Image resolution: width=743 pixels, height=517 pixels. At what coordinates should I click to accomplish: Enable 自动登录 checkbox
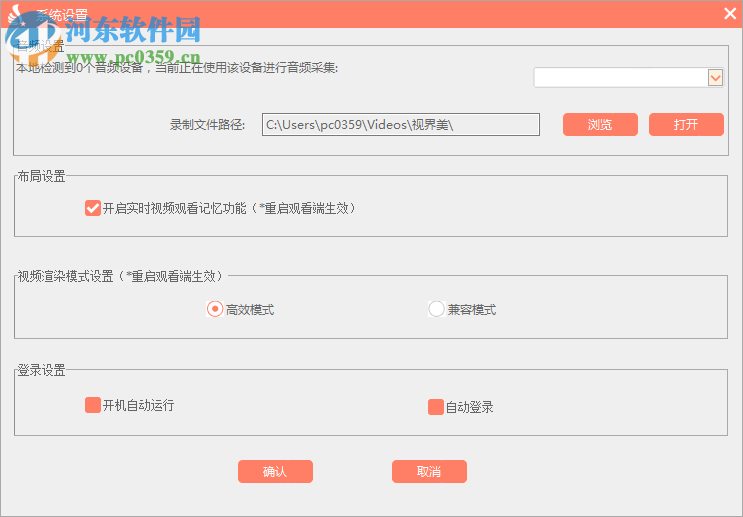click(x=435, y=407)
